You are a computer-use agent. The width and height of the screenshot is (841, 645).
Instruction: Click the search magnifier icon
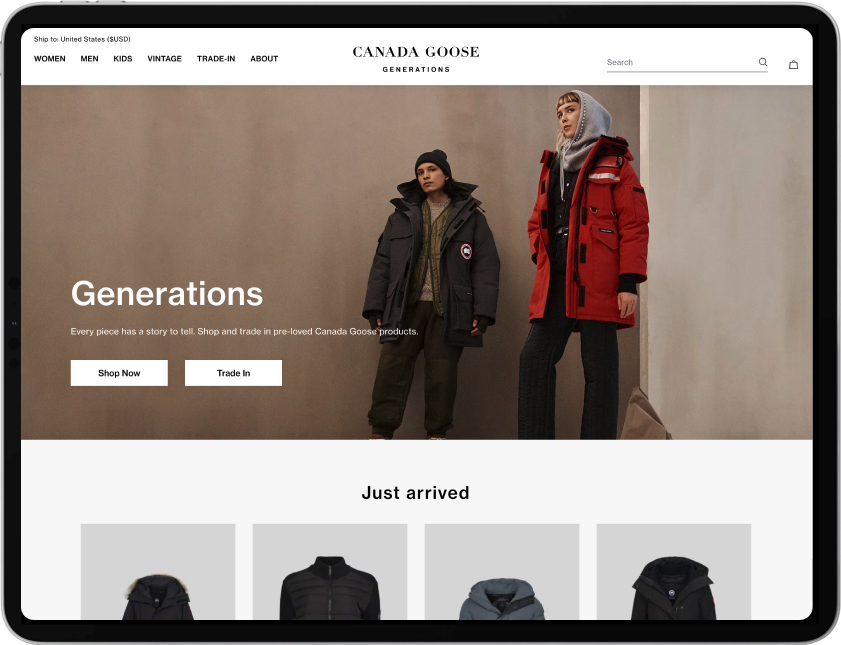coord(763,62)
